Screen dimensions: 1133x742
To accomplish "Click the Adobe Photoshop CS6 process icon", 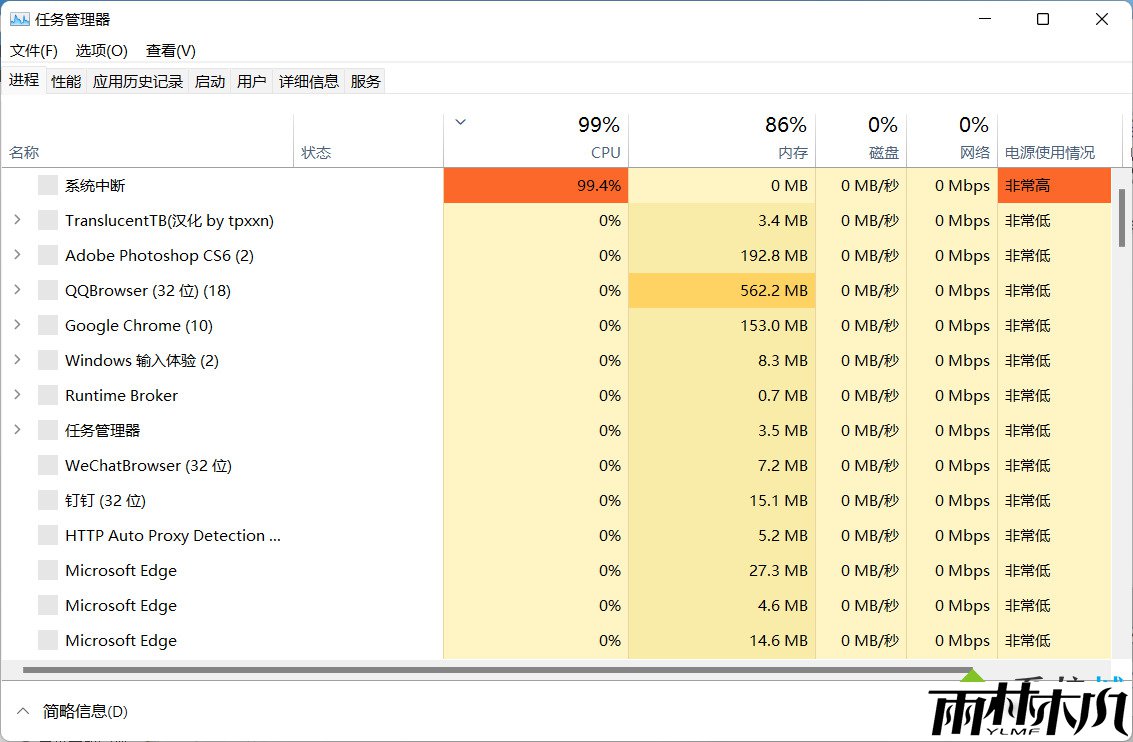I will tap(48, 255).
